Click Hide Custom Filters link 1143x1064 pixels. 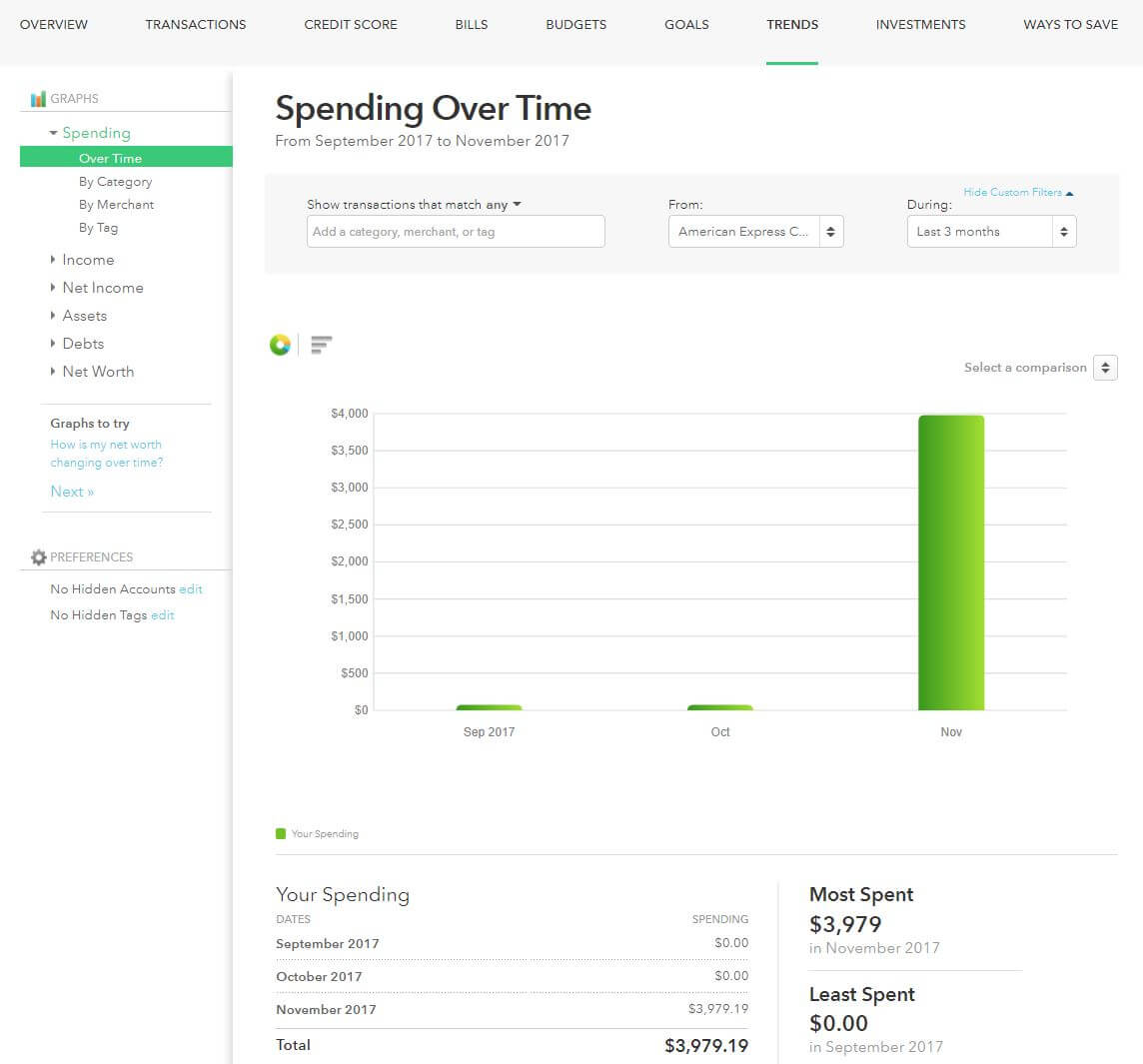pyautogui.click(x=1017, y=193)
